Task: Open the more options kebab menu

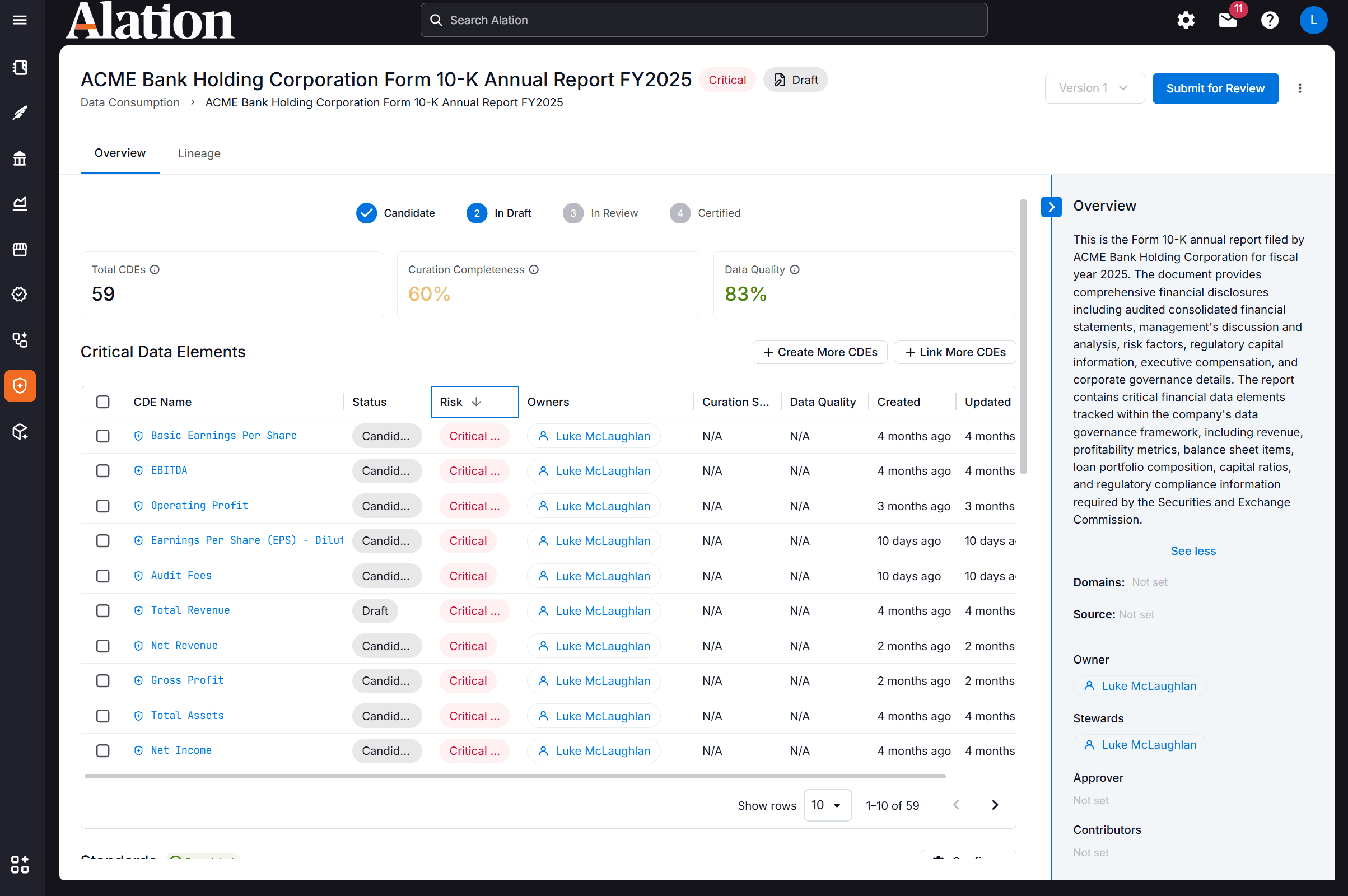Action: coord(1300,88)
